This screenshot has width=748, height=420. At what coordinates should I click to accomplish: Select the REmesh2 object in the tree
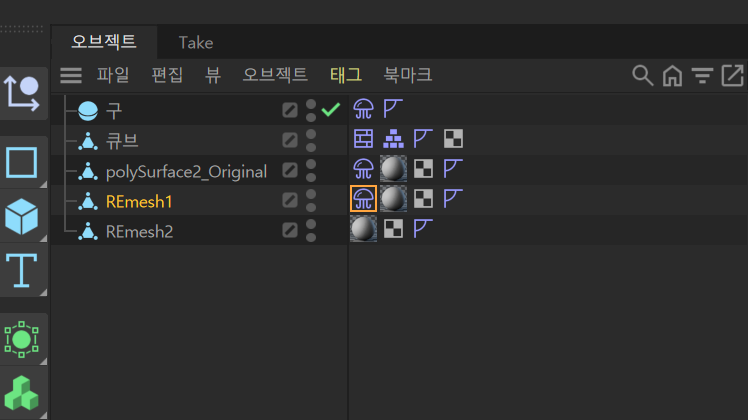click(139, 231)
